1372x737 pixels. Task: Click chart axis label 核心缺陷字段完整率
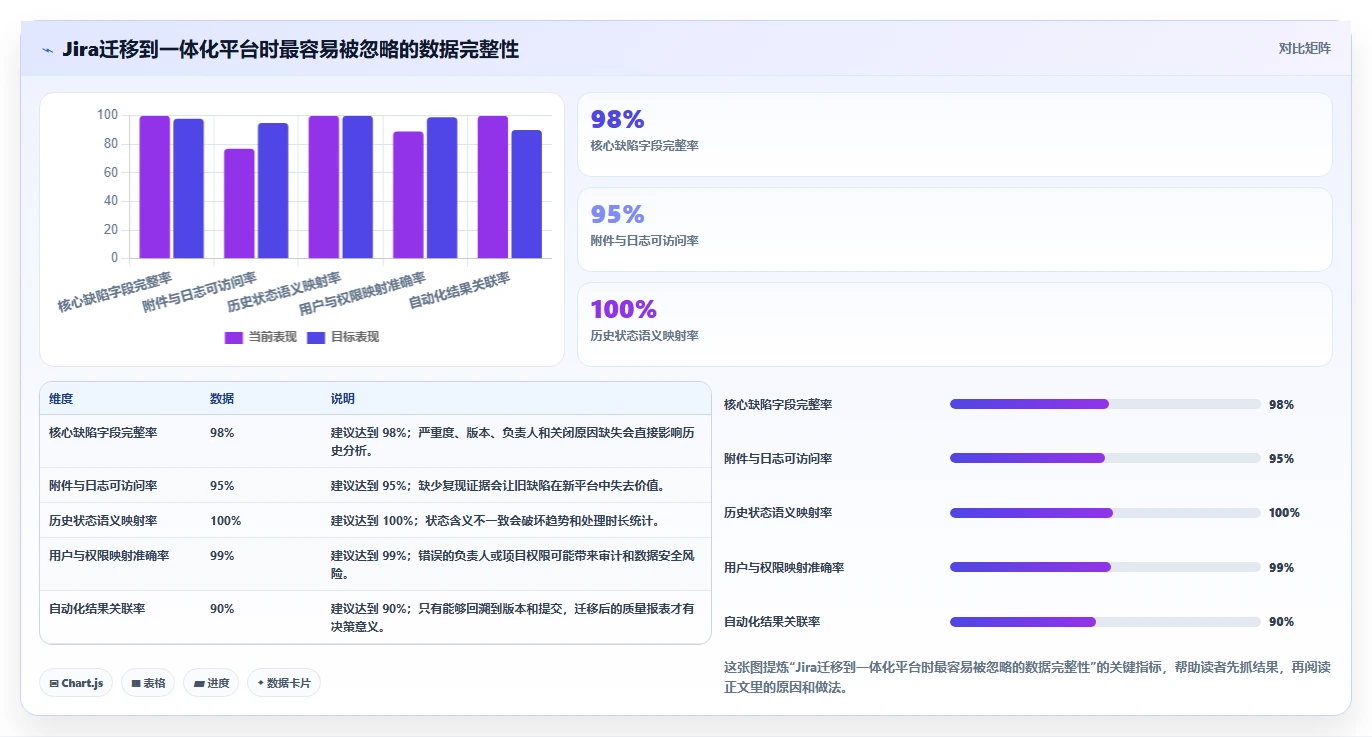(x=115, y=291)
